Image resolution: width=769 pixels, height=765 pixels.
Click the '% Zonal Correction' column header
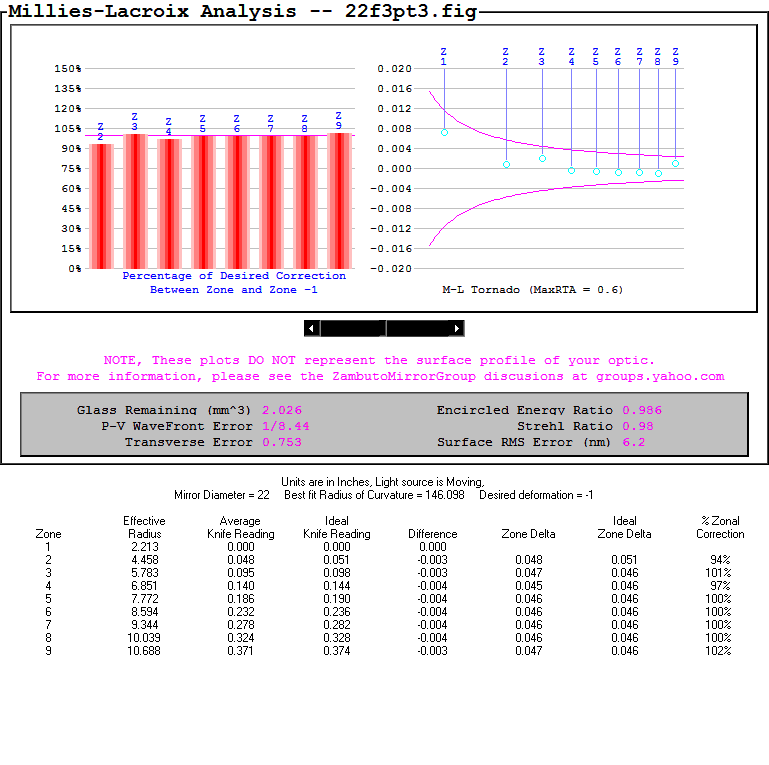(x=720, y=527)
